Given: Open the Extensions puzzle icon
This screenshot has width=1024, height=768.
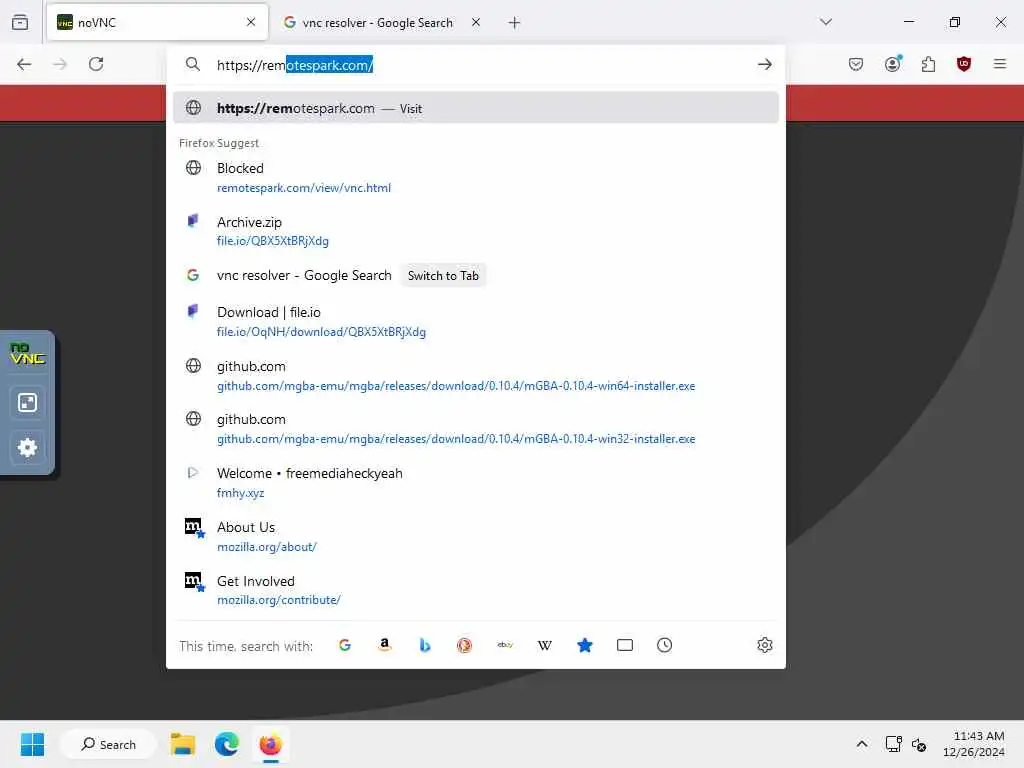Looking at the screenshot, I should tap(928, 64).
